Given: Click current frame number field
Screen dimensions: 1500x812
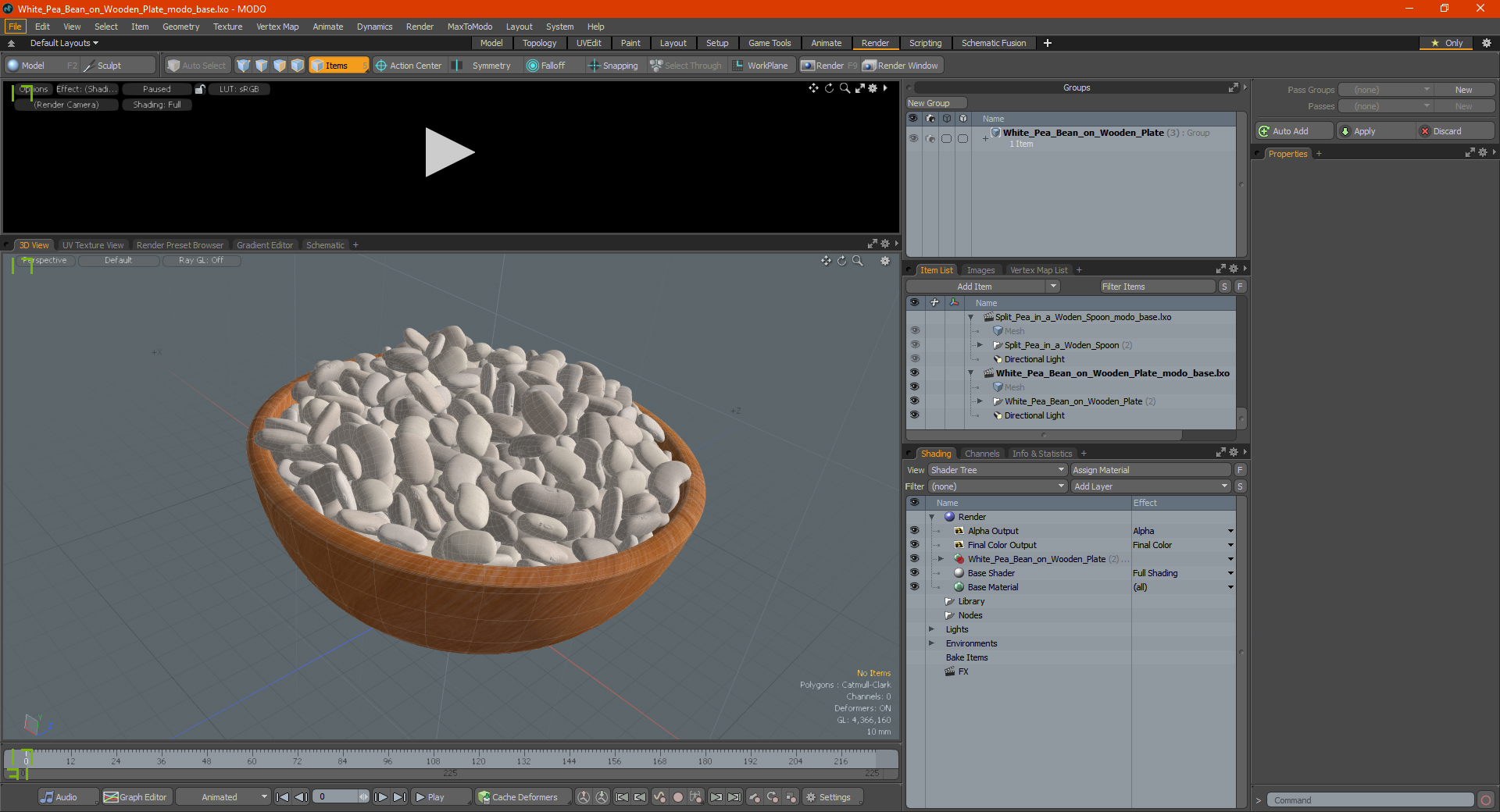Looking at the screenshot, I should [x=337, y=797].
